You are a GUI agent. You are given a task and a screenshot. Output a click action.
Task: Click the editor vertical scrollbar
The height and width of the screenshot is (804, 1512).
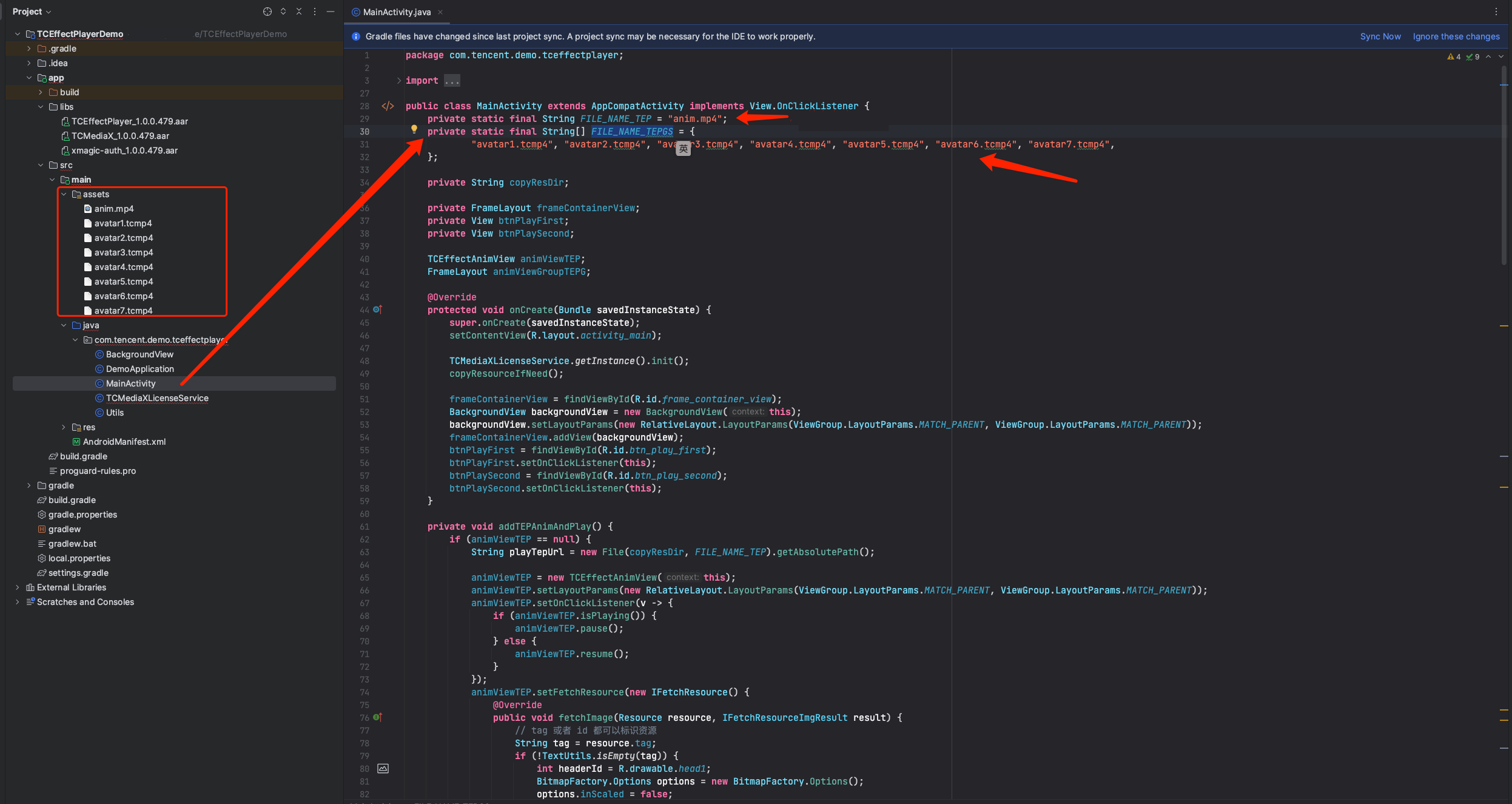click(x=1504, y=164)
